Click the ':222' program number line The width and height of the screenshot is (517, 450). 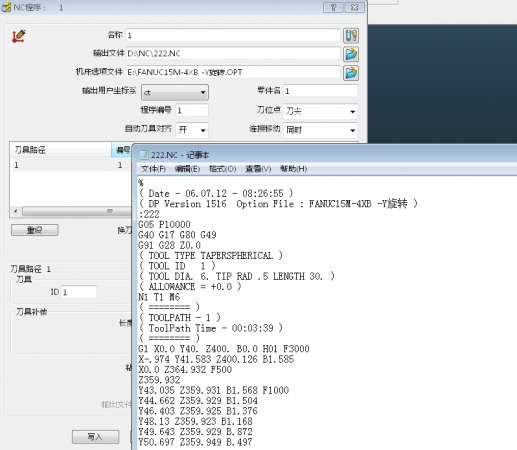point(149,214)
